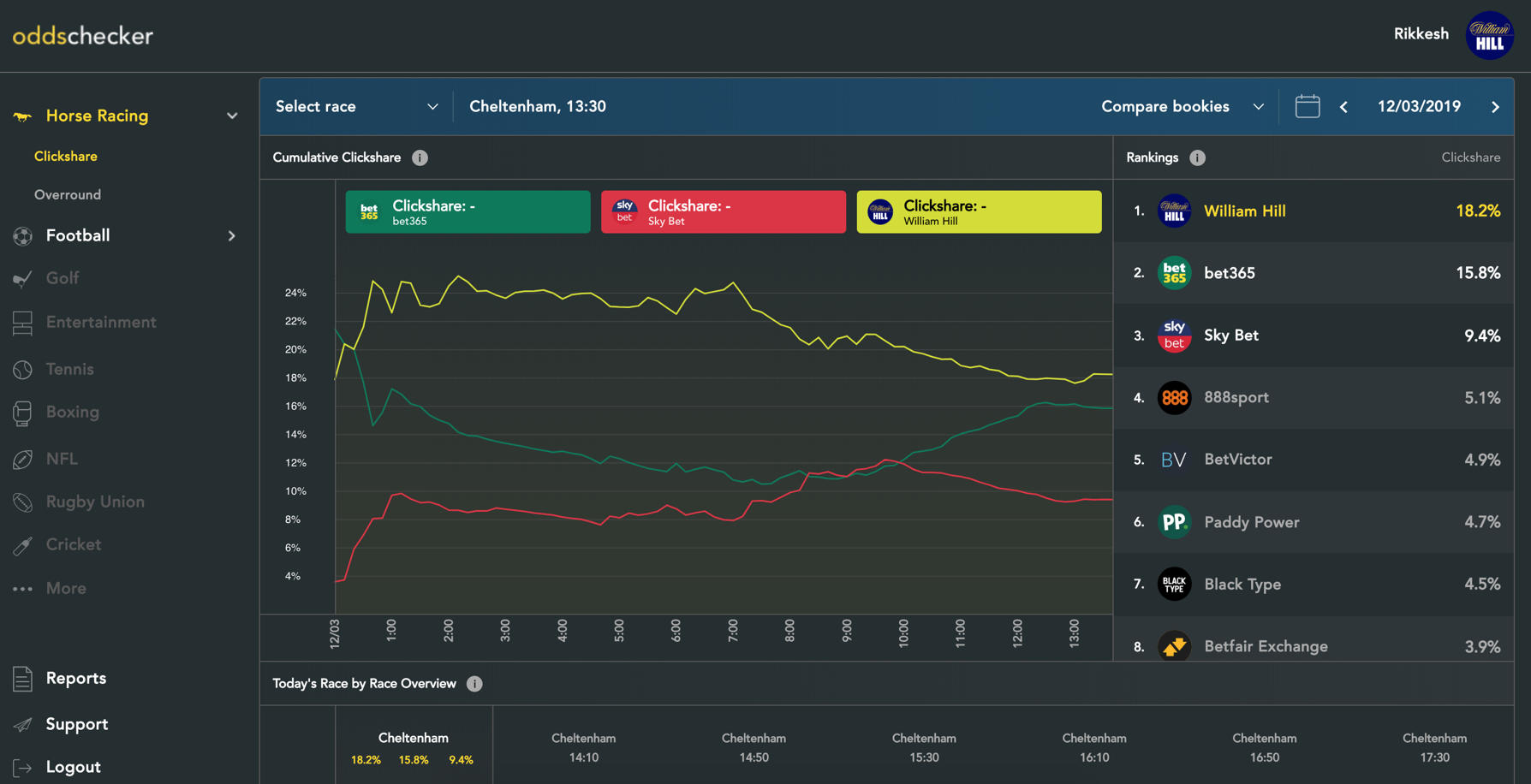
Task: Click the 888sport logo in rankings
Action: pyautogui.click(x=1174, y=398)
